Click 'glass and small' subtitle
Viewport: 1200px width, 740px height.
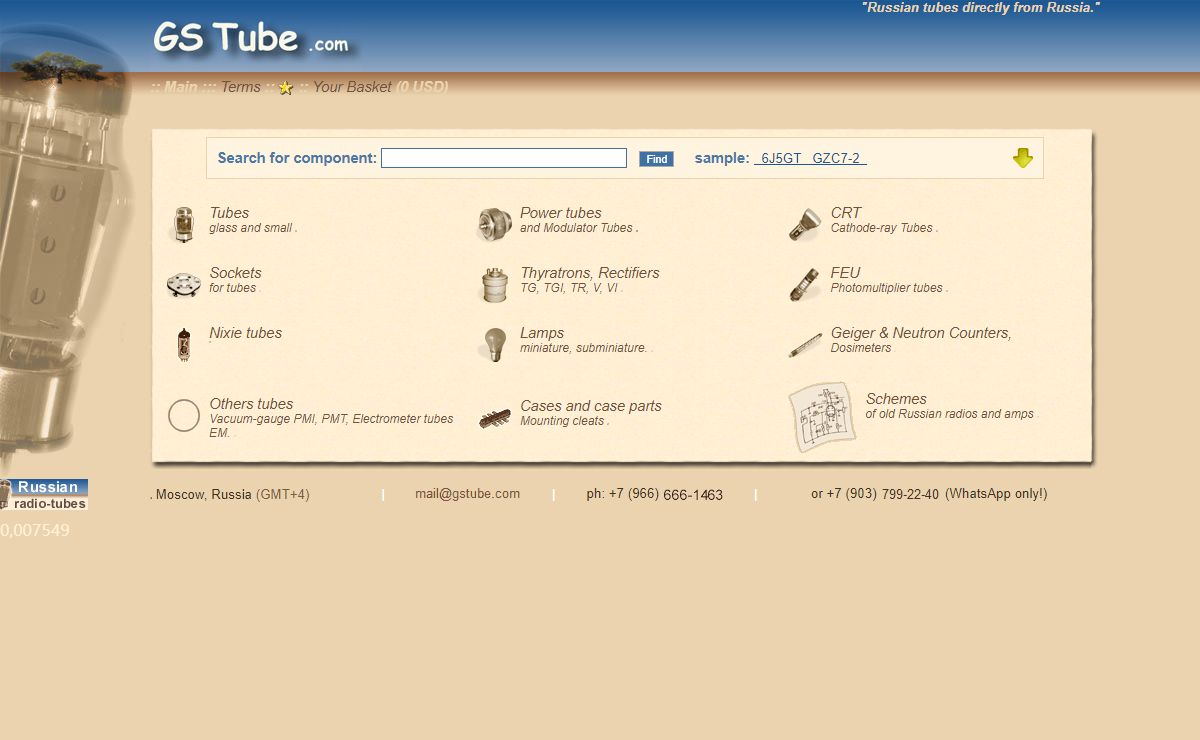[251, 228]
